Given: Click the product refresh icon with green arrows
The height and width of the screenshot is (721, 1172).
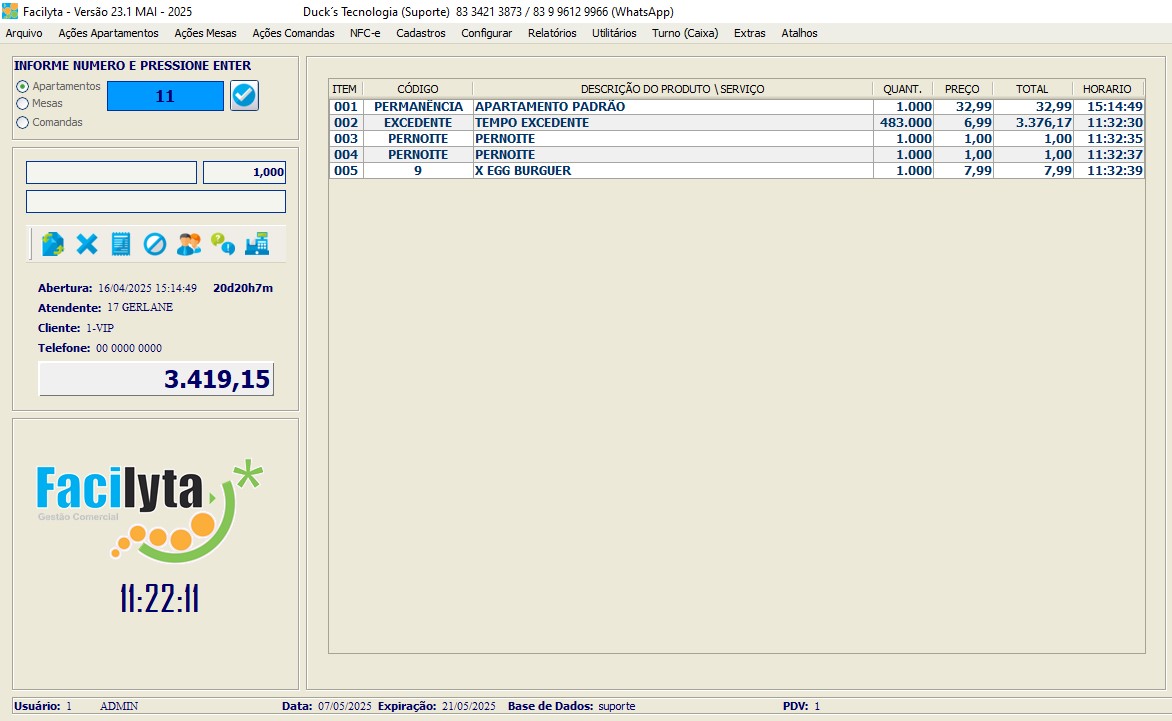Looking at the screenshot, I should tap(53, 244).
